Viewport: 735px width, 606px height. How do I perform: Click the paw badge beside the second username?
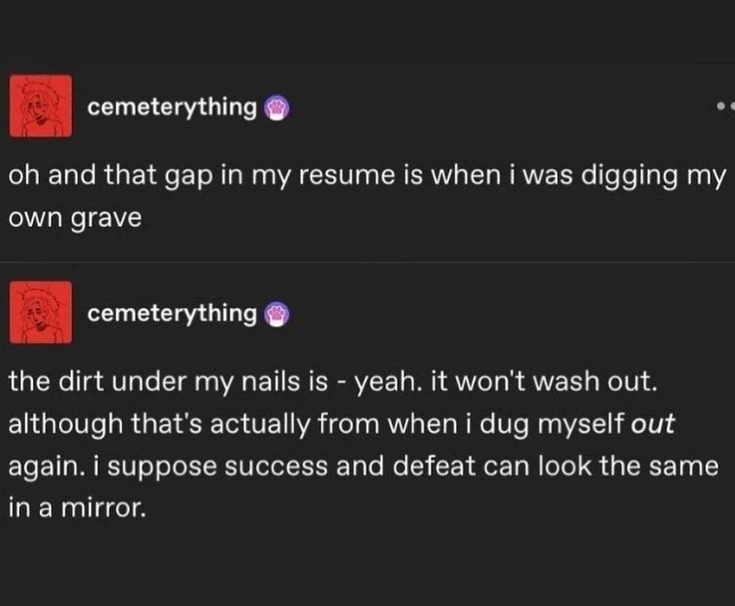click(x=276, y=315)
